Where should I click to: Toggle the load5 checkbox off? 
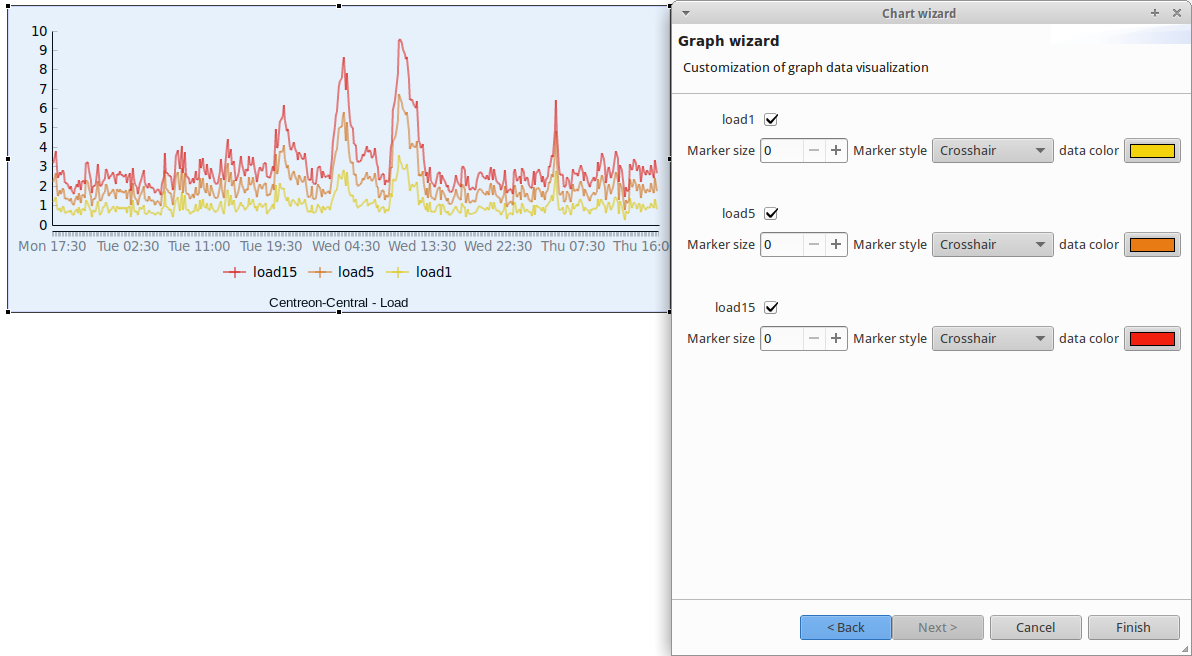[x=771, y=213]
